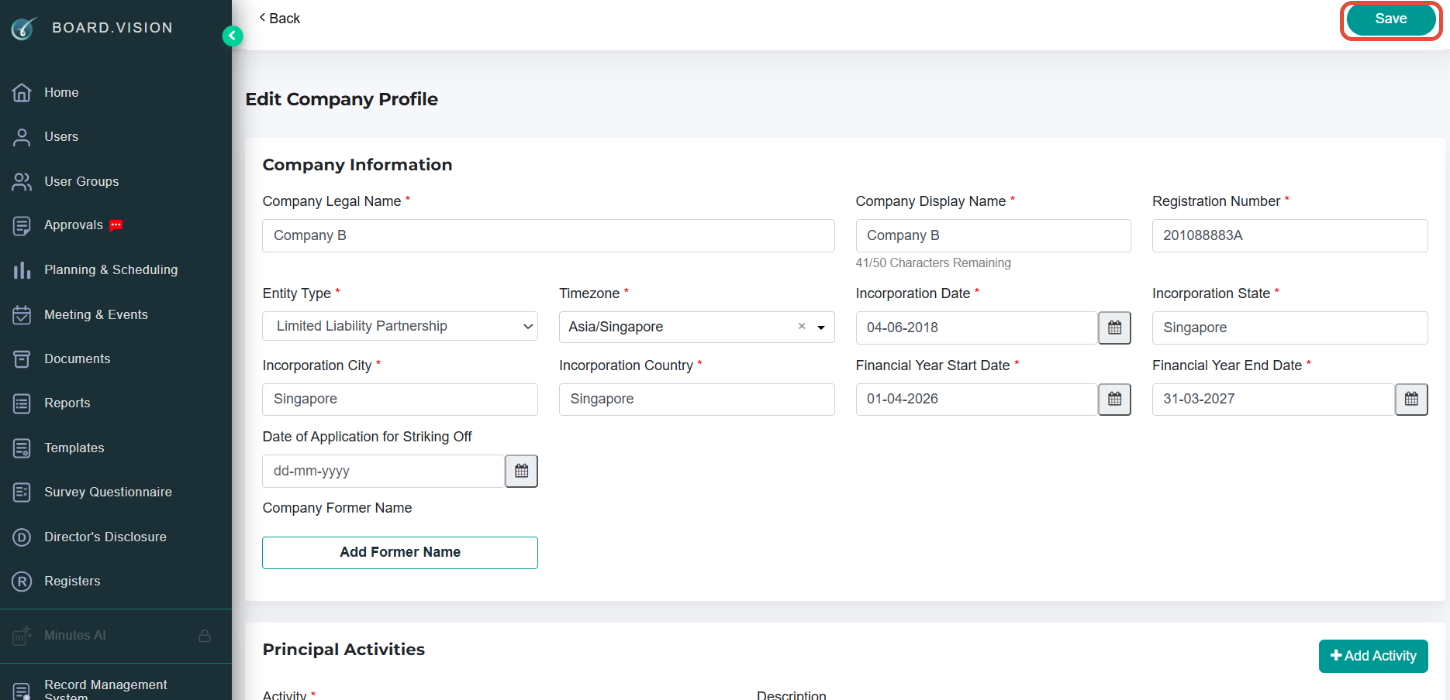Screen dimensions: 1450x700
Task: Open calendar for Financial Year End Date
Action: [1411, 399]
